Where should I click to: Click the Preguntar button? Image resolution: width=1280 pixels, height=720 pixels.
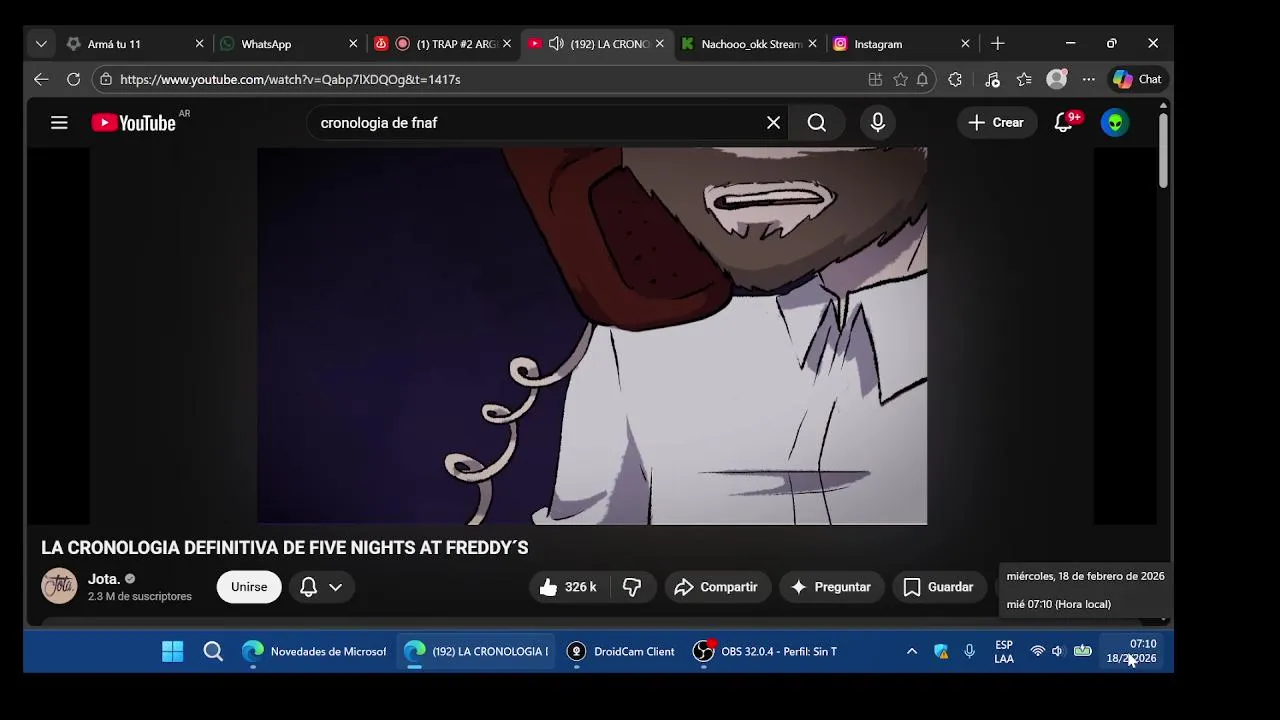(x=832, y=587)
